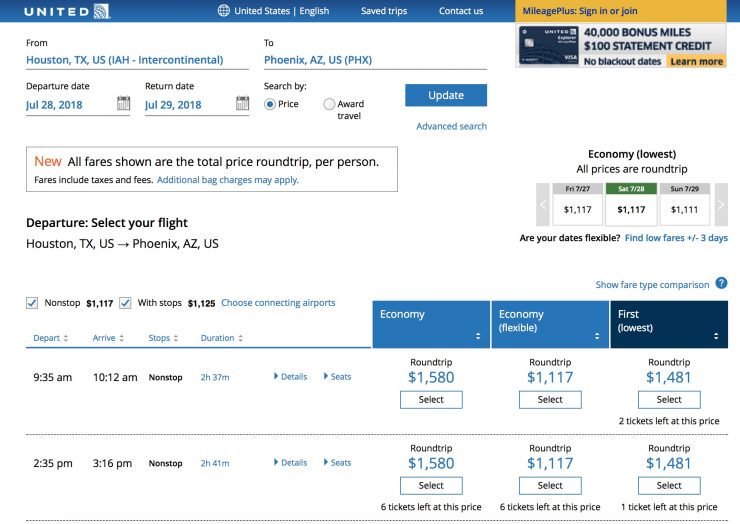Sort flights by Stops

point(163,338)
